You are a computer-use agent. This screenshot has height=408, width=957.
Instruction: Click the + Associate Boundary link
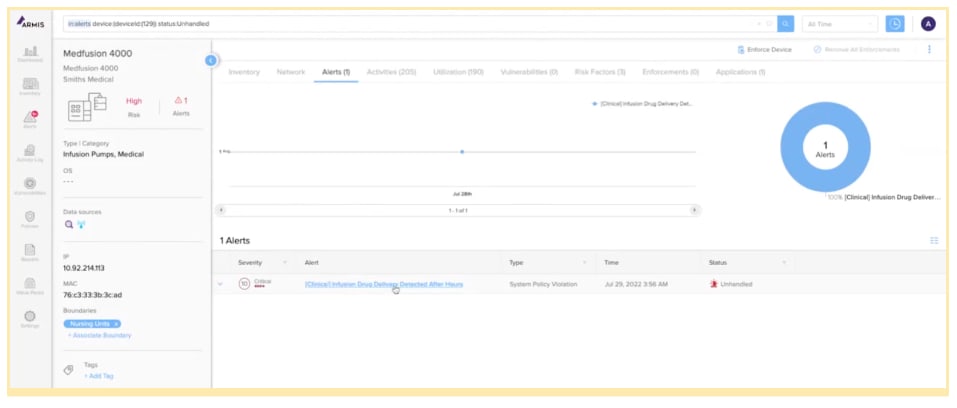99,335
